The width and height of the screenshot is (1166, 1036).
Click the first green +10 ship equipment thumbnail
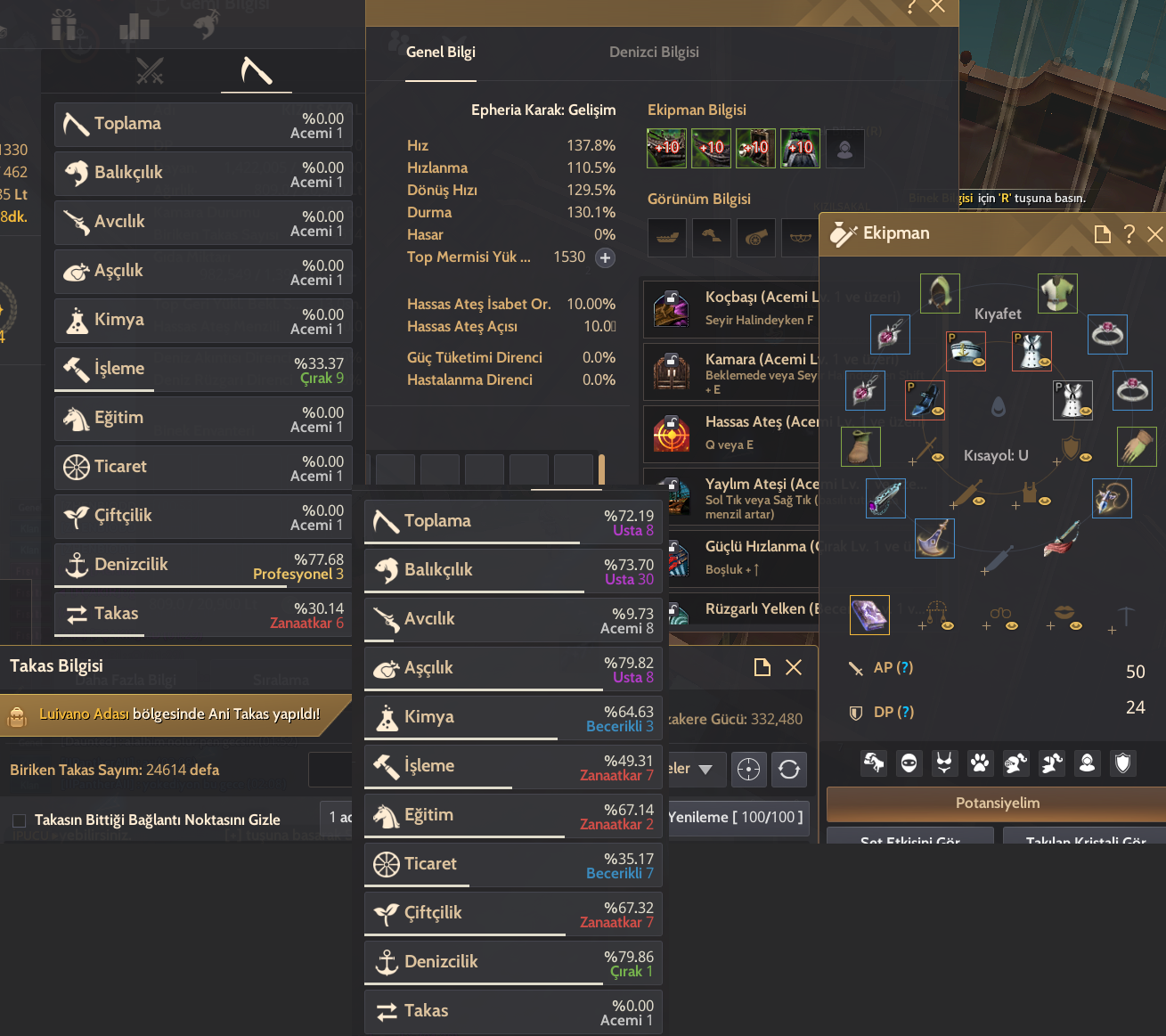666,148
